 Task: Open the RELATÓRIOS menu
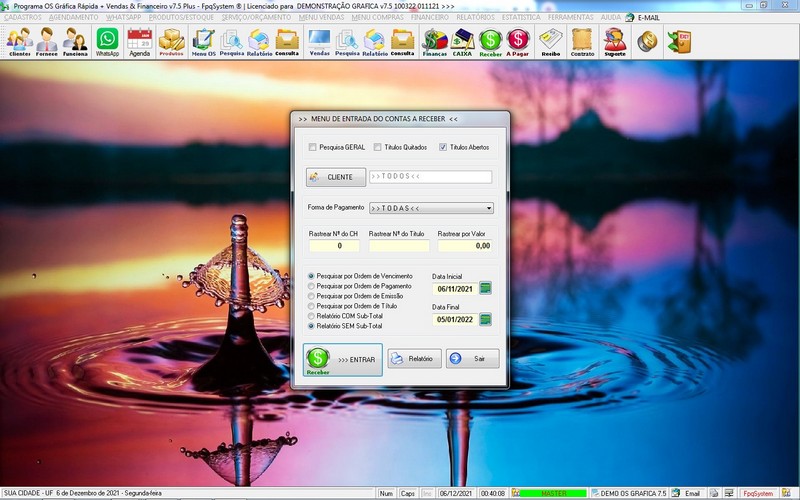[475, 17]
